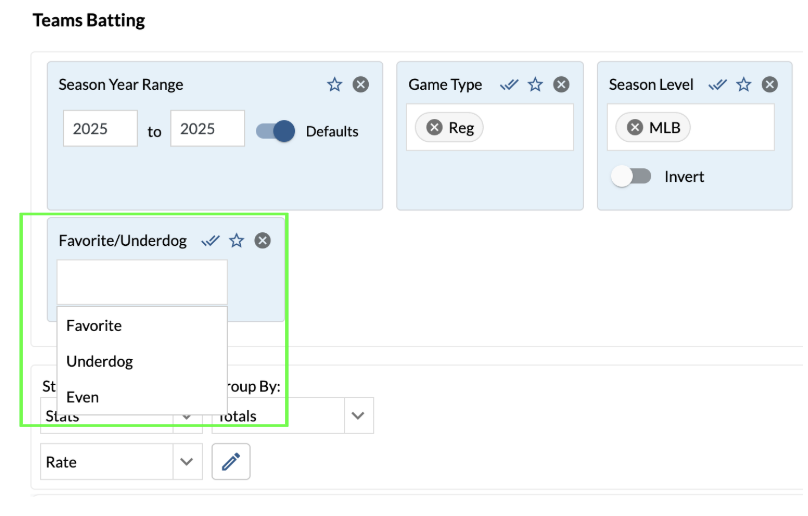808x516 pixels.
Task: Star the Season Level filter
Action: point(744,85)
